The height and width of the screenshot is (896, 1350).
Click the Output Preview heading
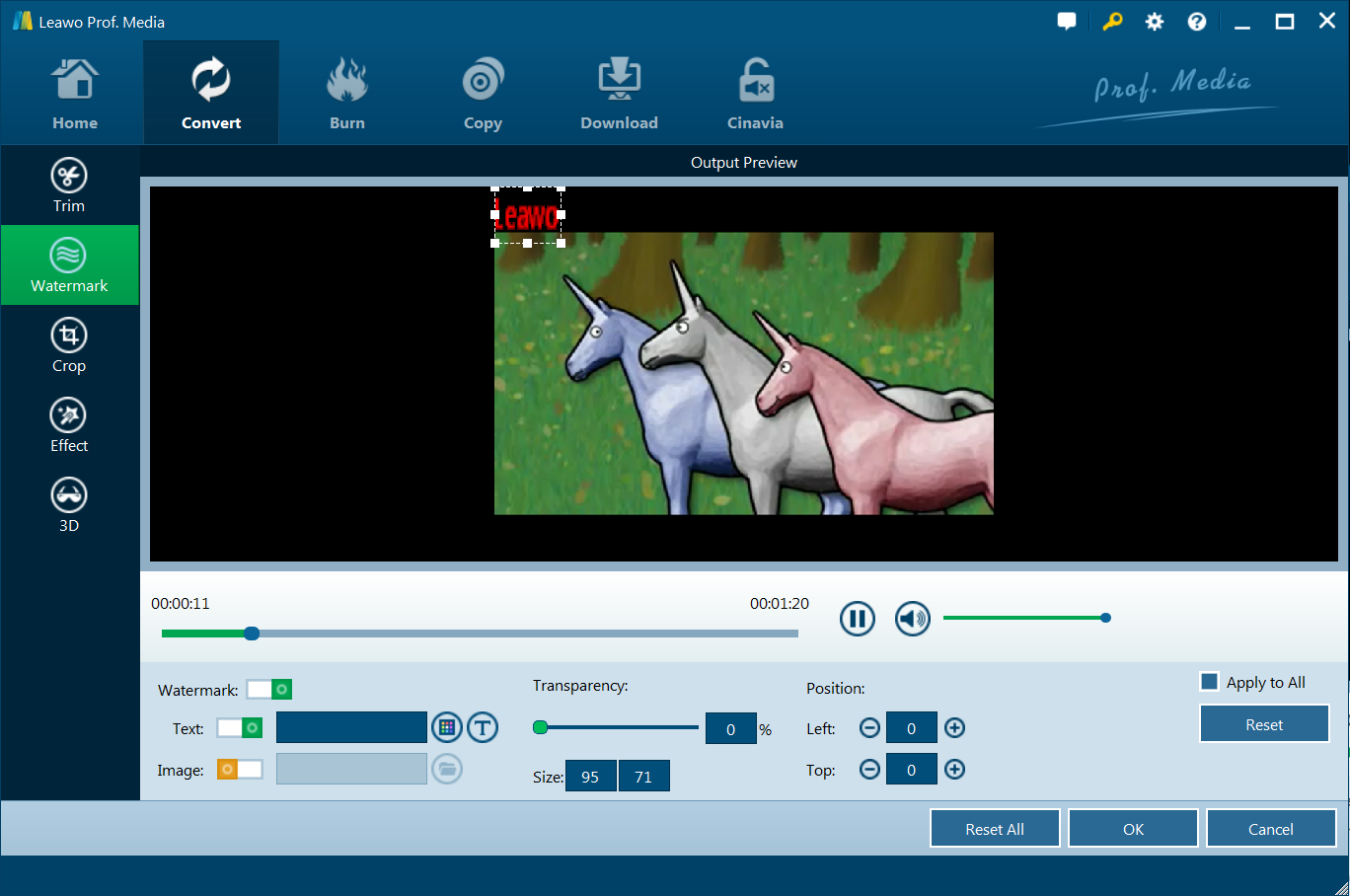click(744, 162)
